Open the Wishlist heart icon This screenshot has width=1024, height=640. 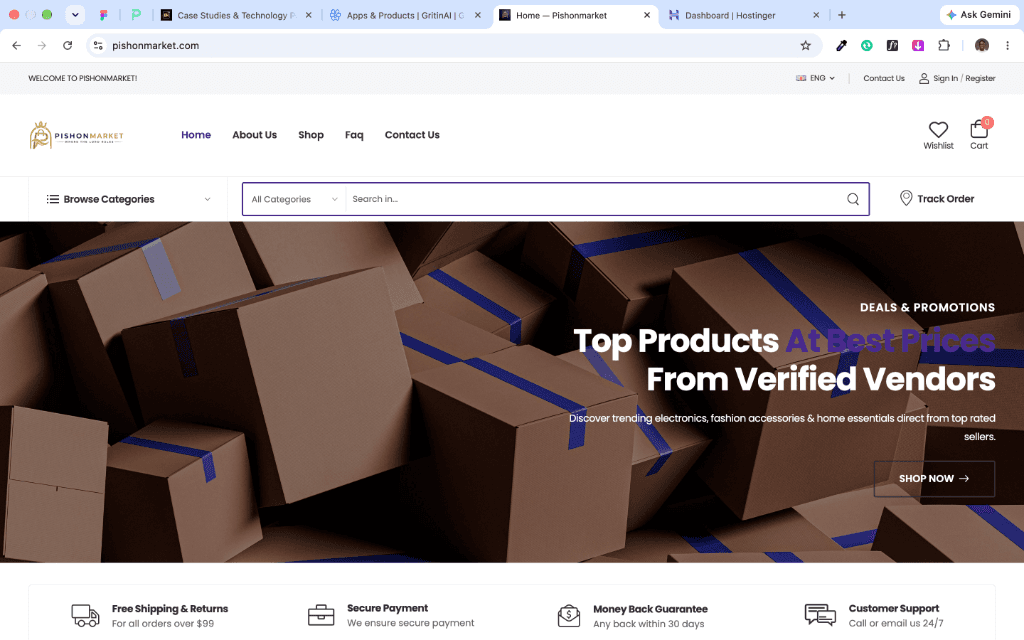938,135
